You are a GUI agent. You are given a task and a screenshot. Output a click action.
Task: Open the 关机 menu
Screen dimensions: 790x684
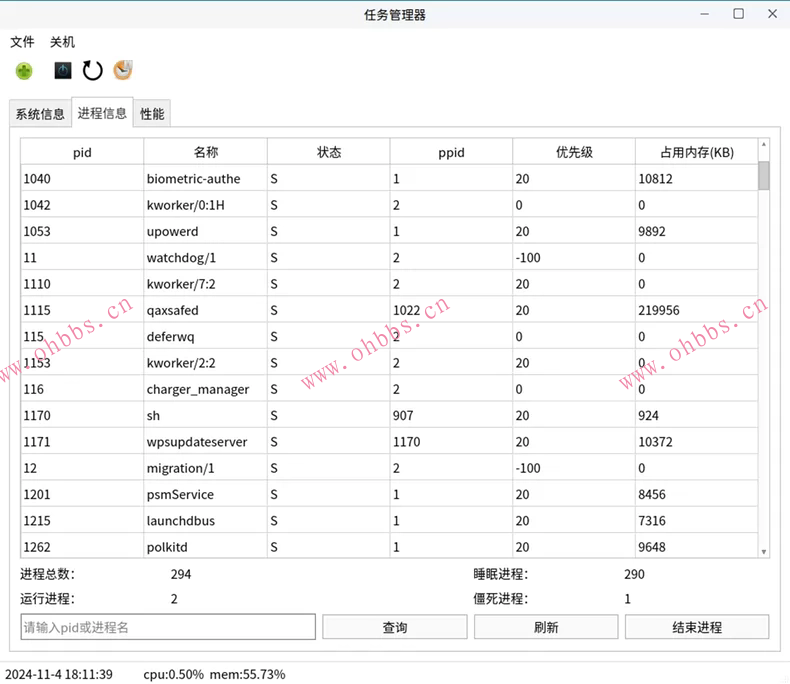click(62, 42)
